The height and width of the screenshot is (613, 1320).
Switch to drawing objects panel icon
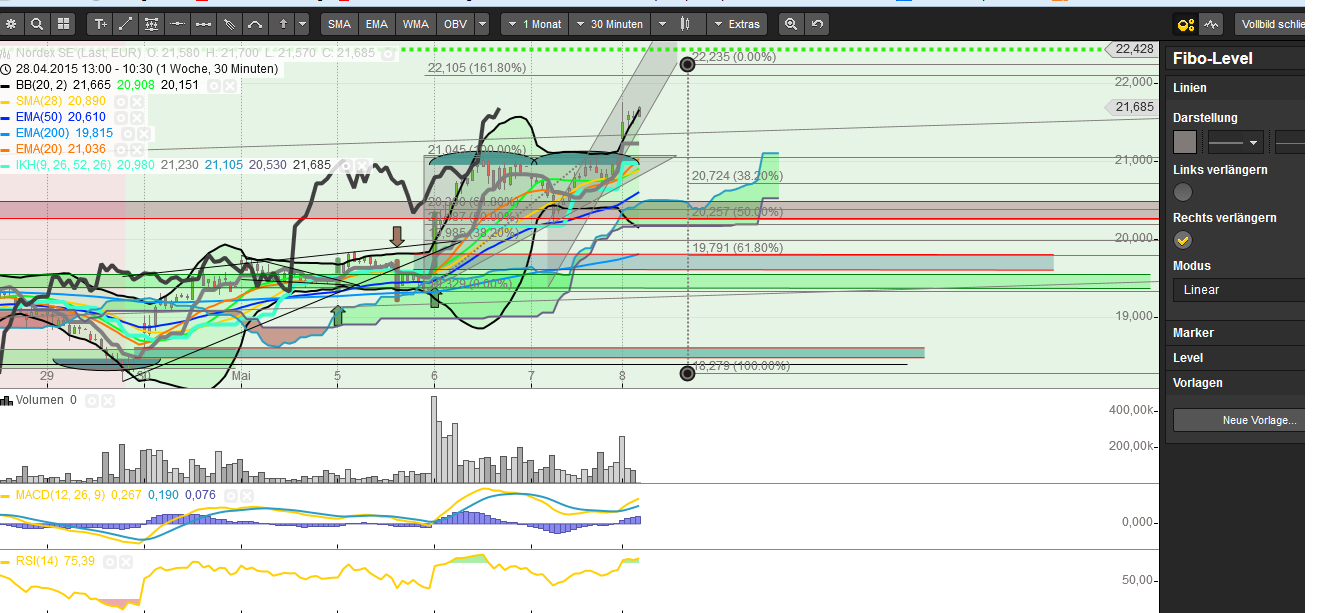tap(1185, 23)
